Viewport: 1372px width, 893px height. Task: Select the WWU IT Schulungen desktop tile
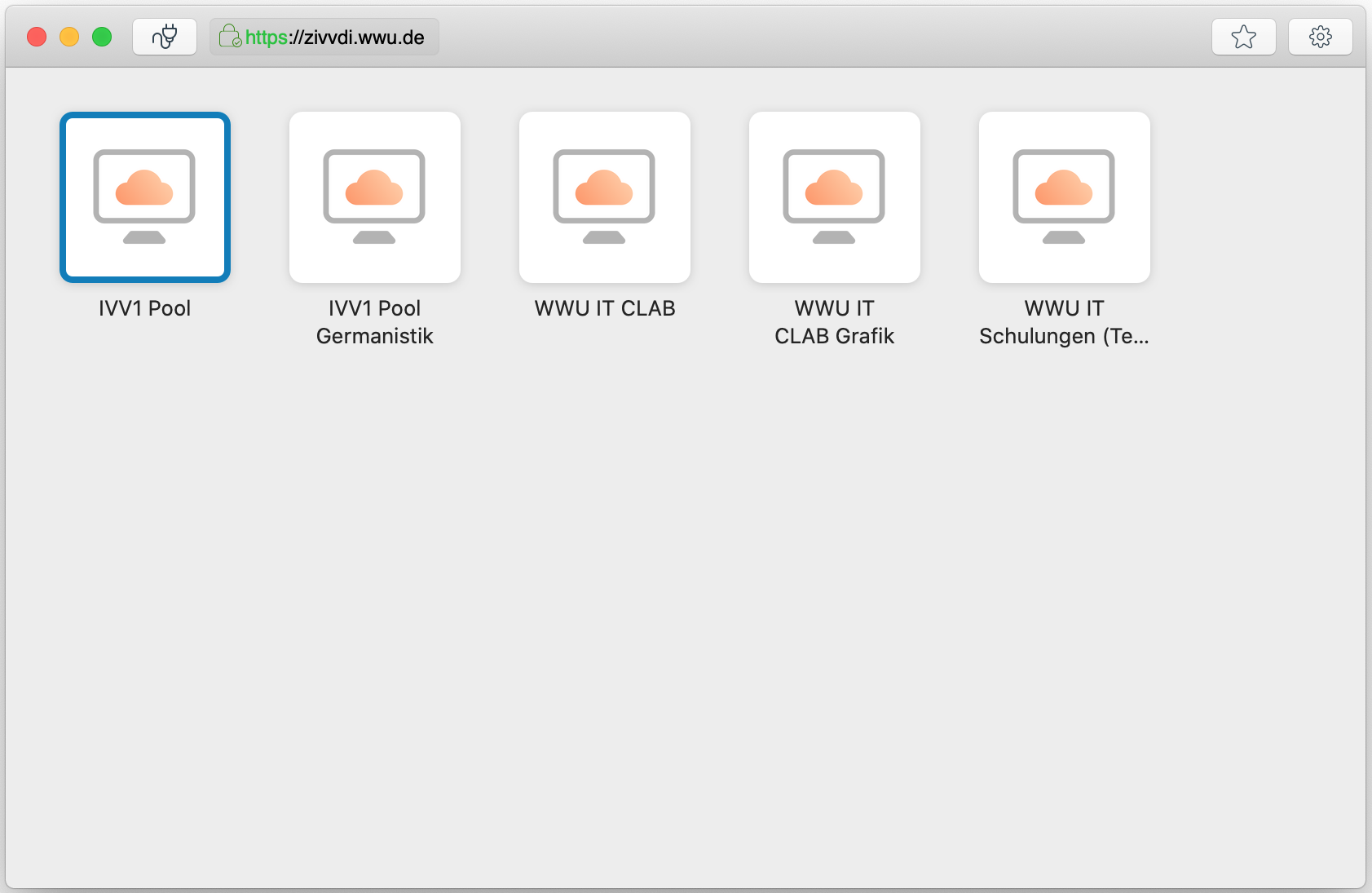click(x=1065, y=197)
